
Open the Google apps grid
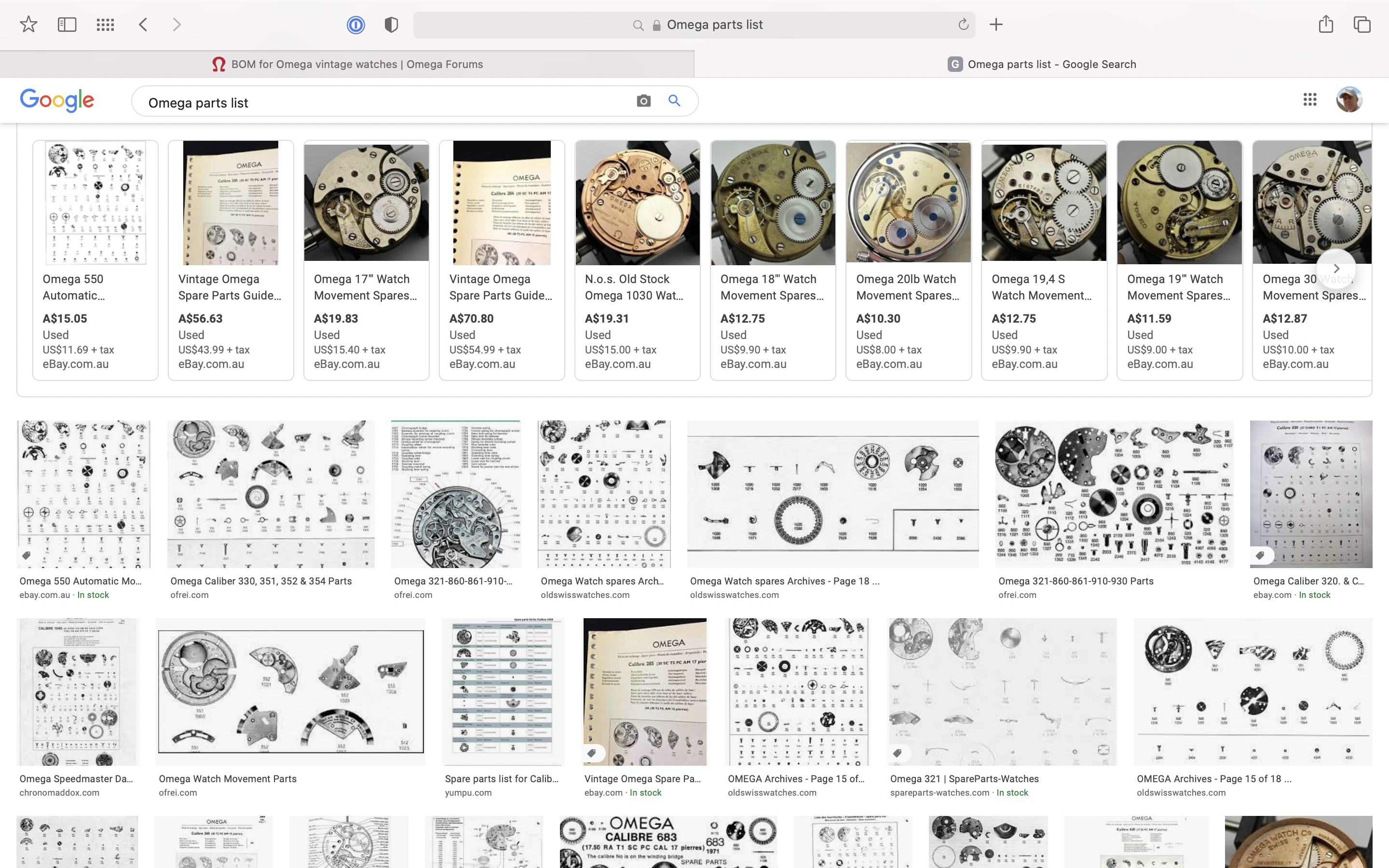tap(1309, 100)
